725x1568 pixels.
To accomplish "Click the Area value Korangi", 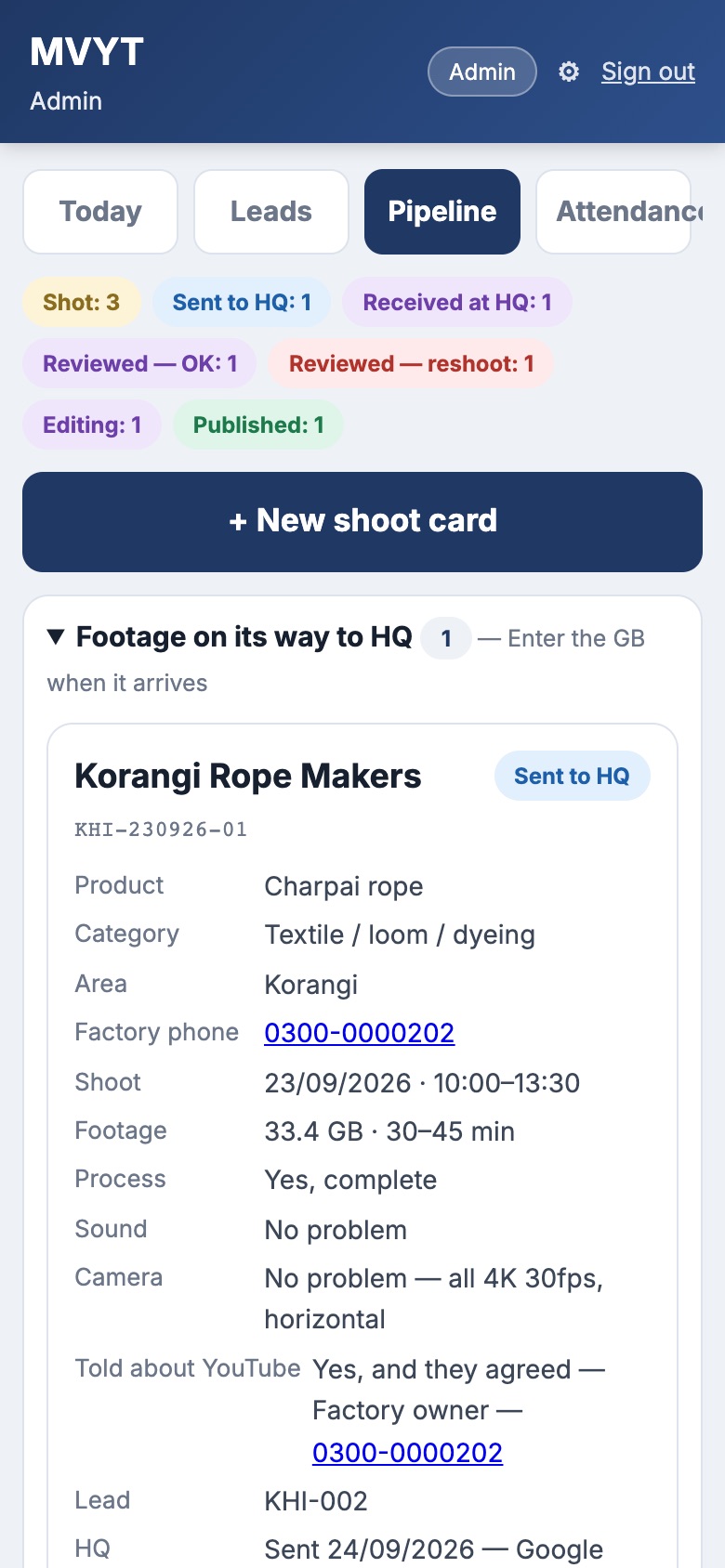I will 311,985.
